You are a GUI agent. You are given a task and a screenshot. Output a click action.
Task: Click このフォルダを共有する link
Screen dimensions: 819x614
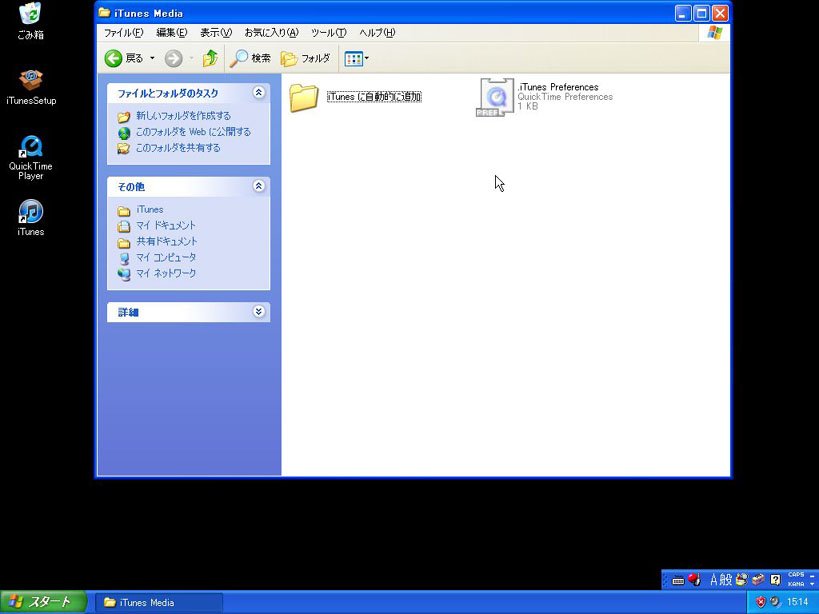(x=178, y=148)
